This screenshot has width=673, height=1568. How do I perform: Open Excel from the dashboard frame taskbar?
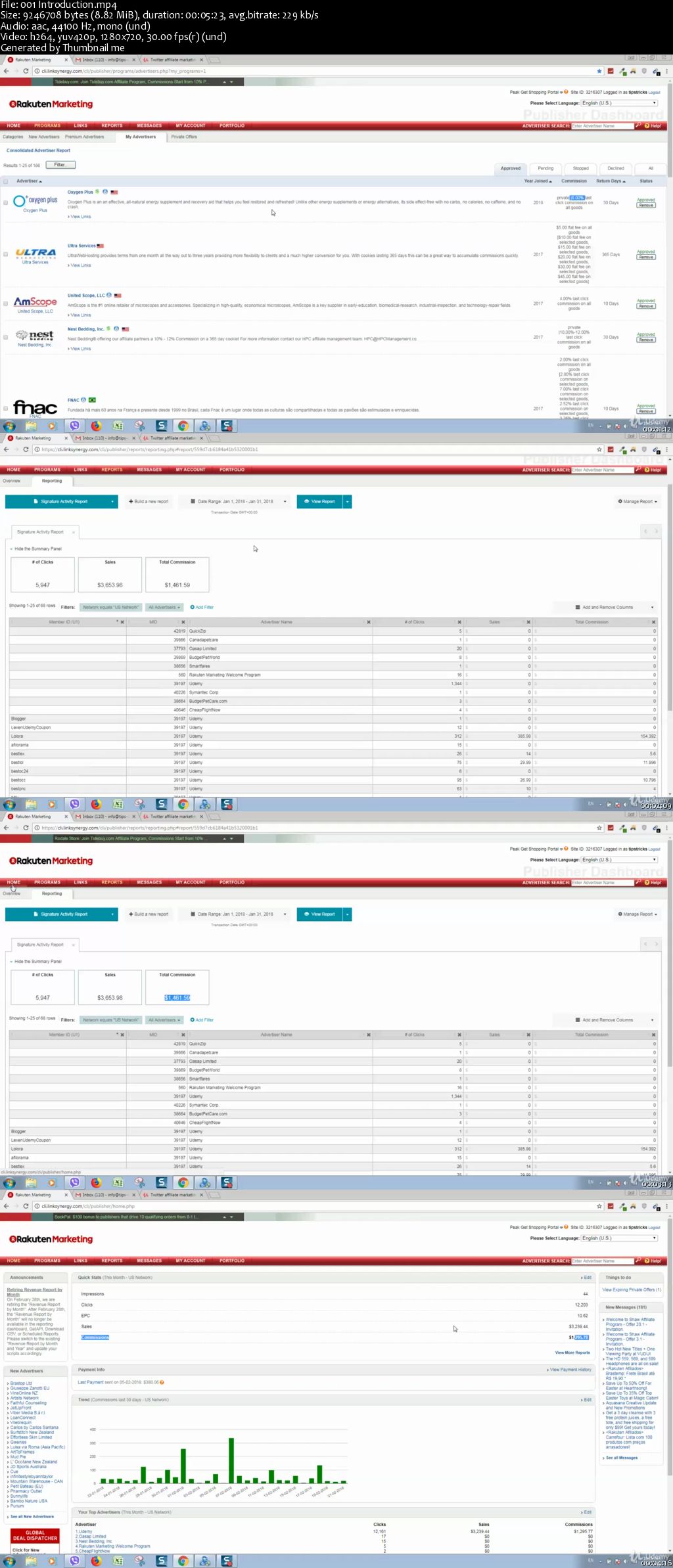(118, 1561)
